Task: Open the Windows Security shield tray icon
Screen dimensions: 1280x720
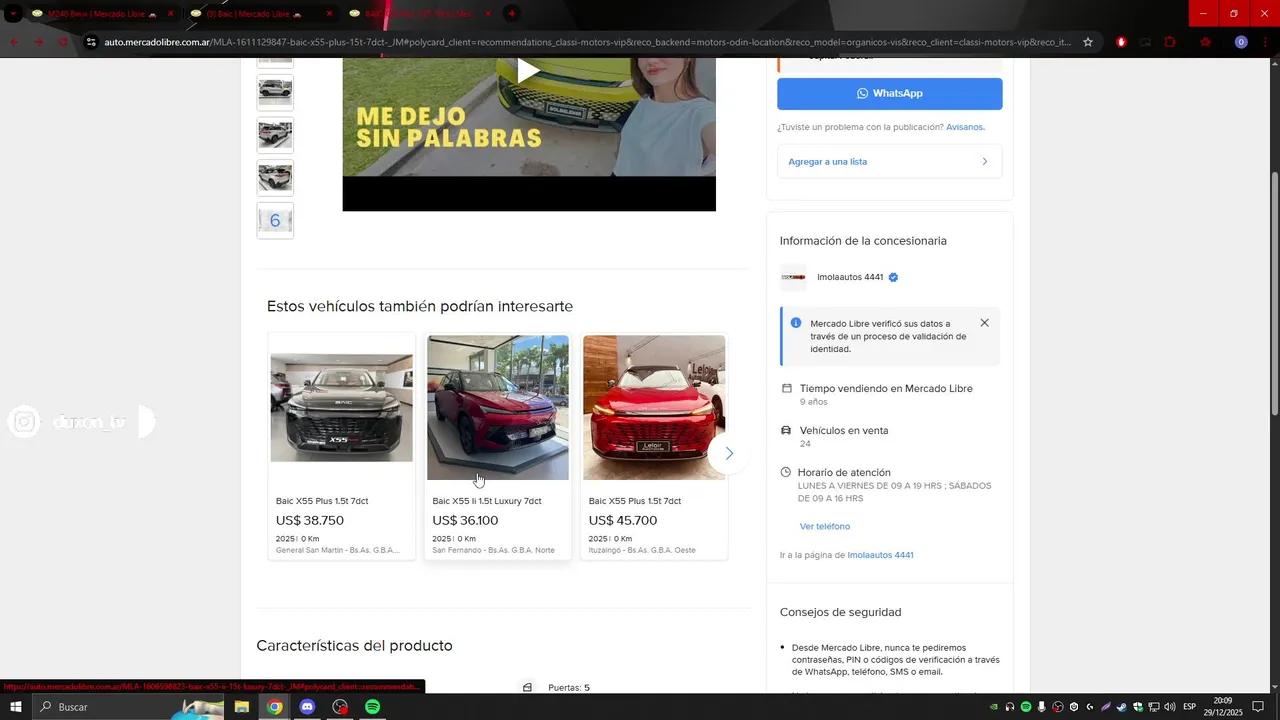Action: [1138, 707]
